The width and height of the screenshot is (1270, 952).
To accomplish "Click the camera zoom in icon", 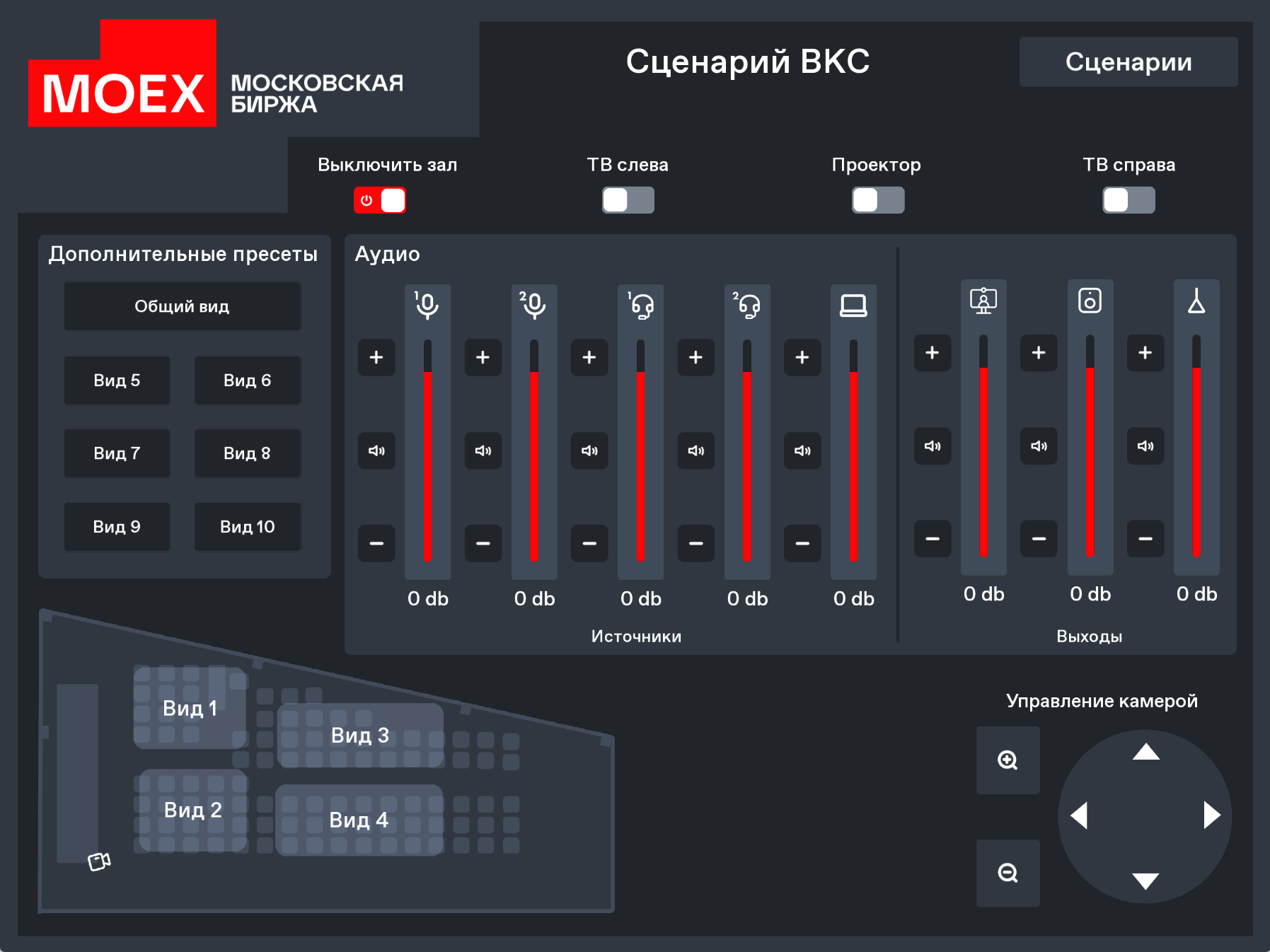I will [1008, 760].
